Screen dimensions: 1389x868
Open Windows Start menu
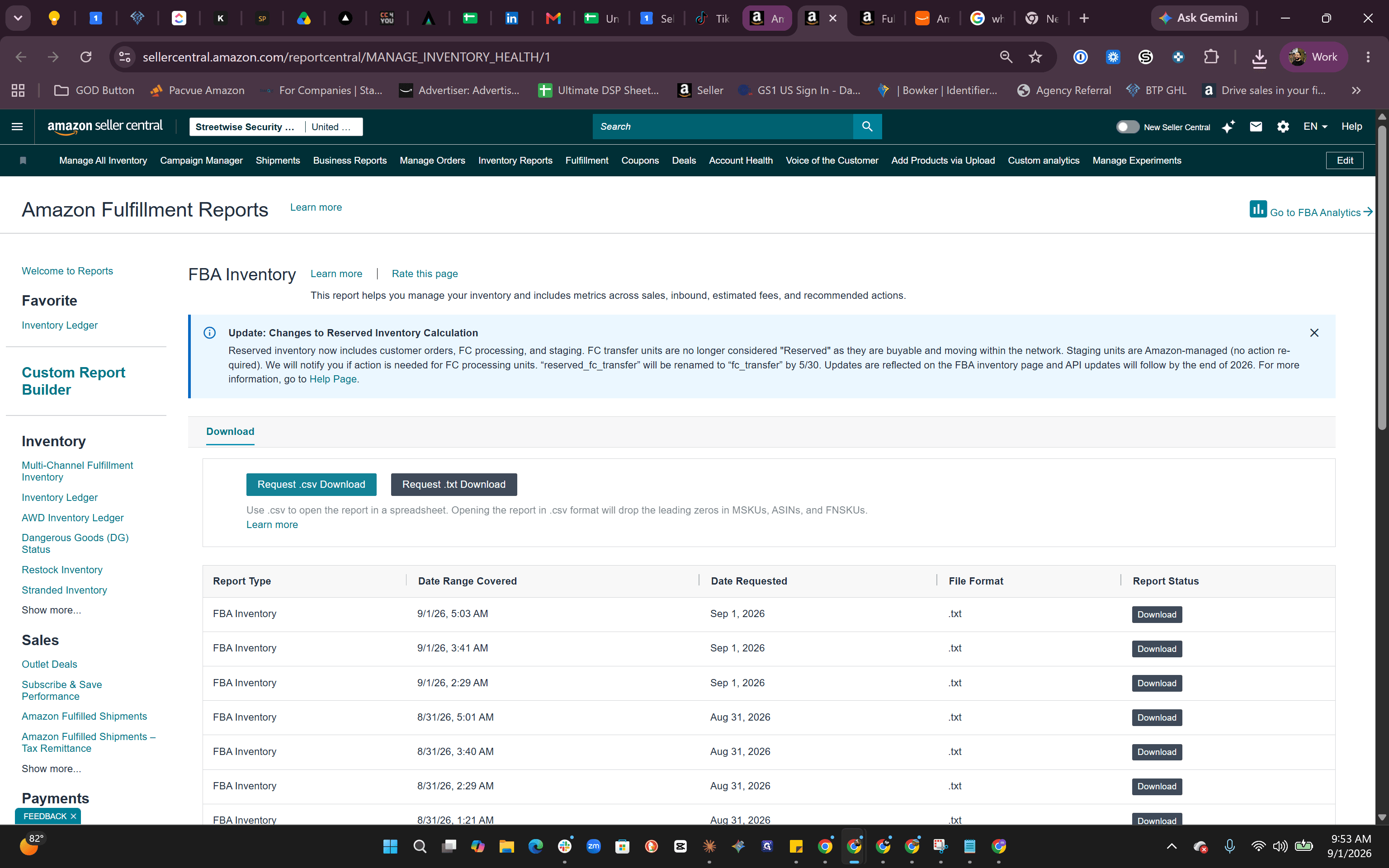pyautogui.click(x=390, y=846)
